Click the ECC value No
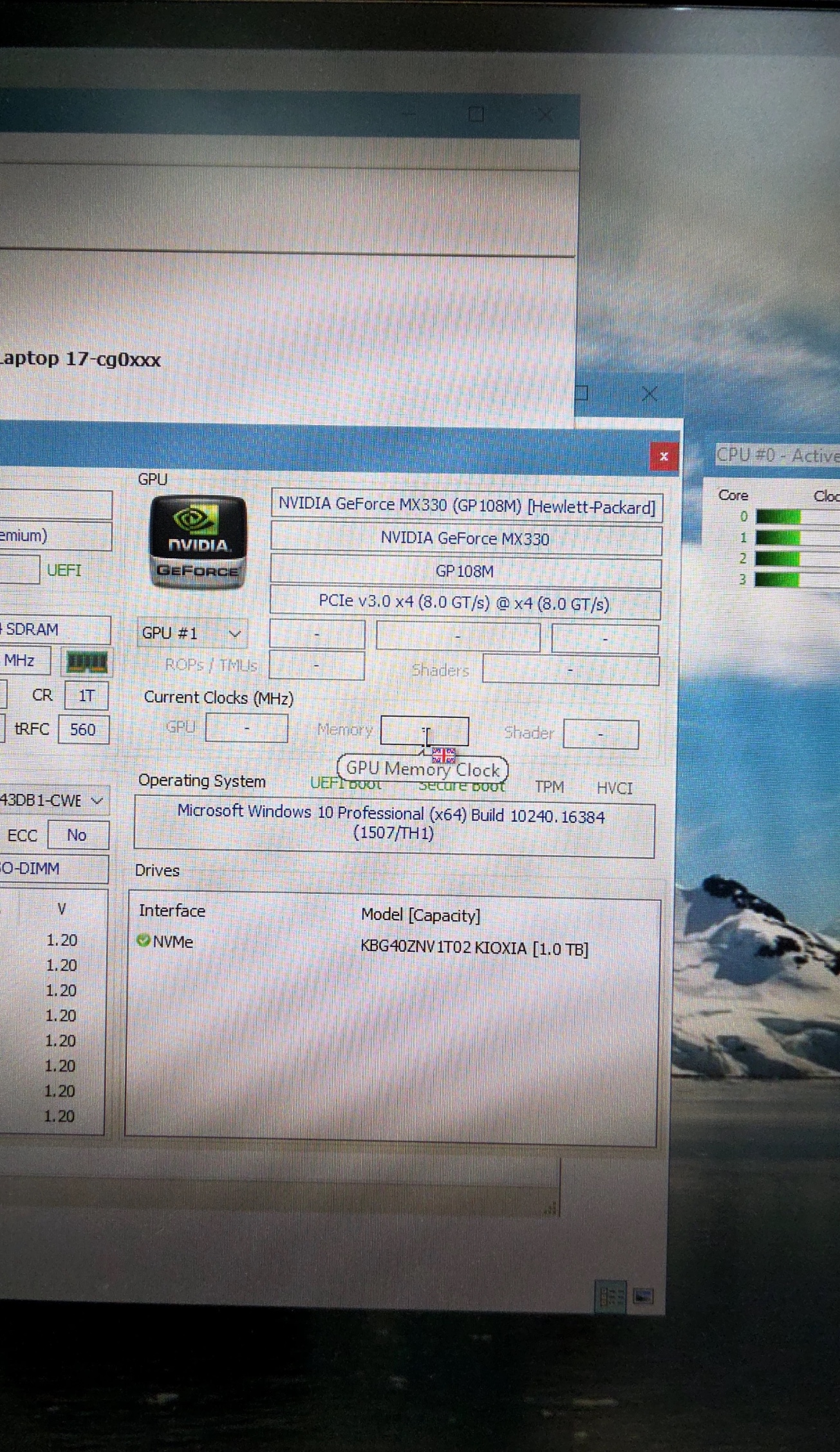 pos(77,835)
